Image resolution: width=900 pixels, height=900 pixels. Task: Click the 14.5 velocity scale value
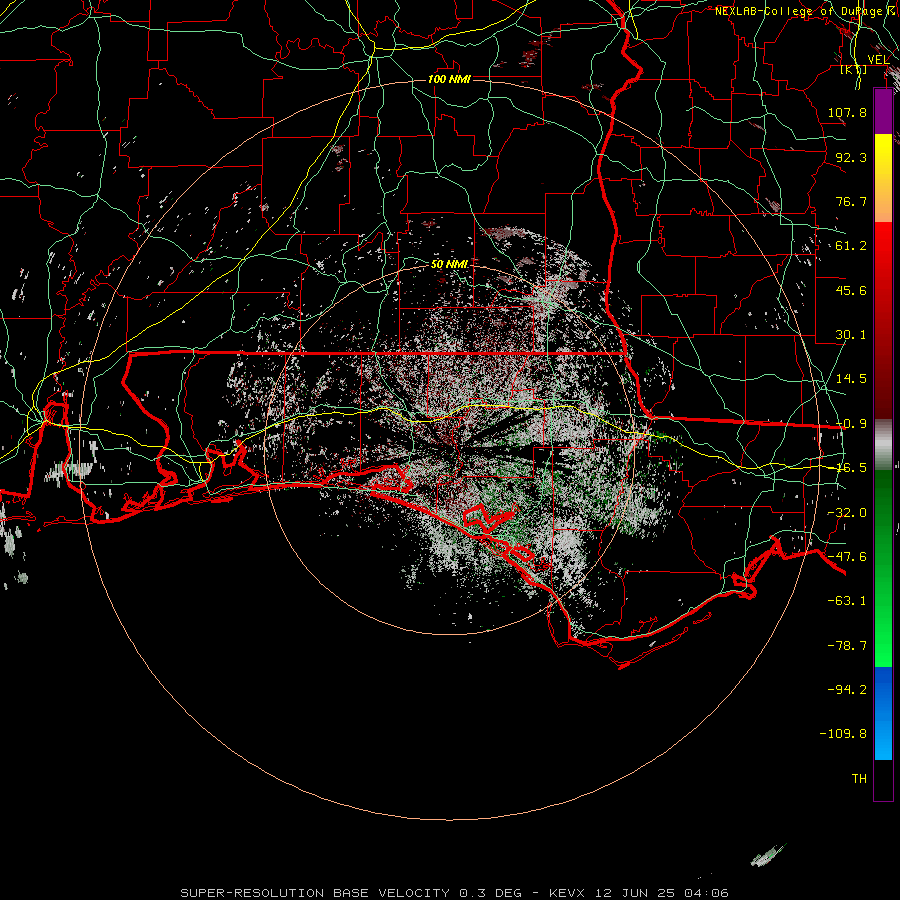[x=851, y=379]
